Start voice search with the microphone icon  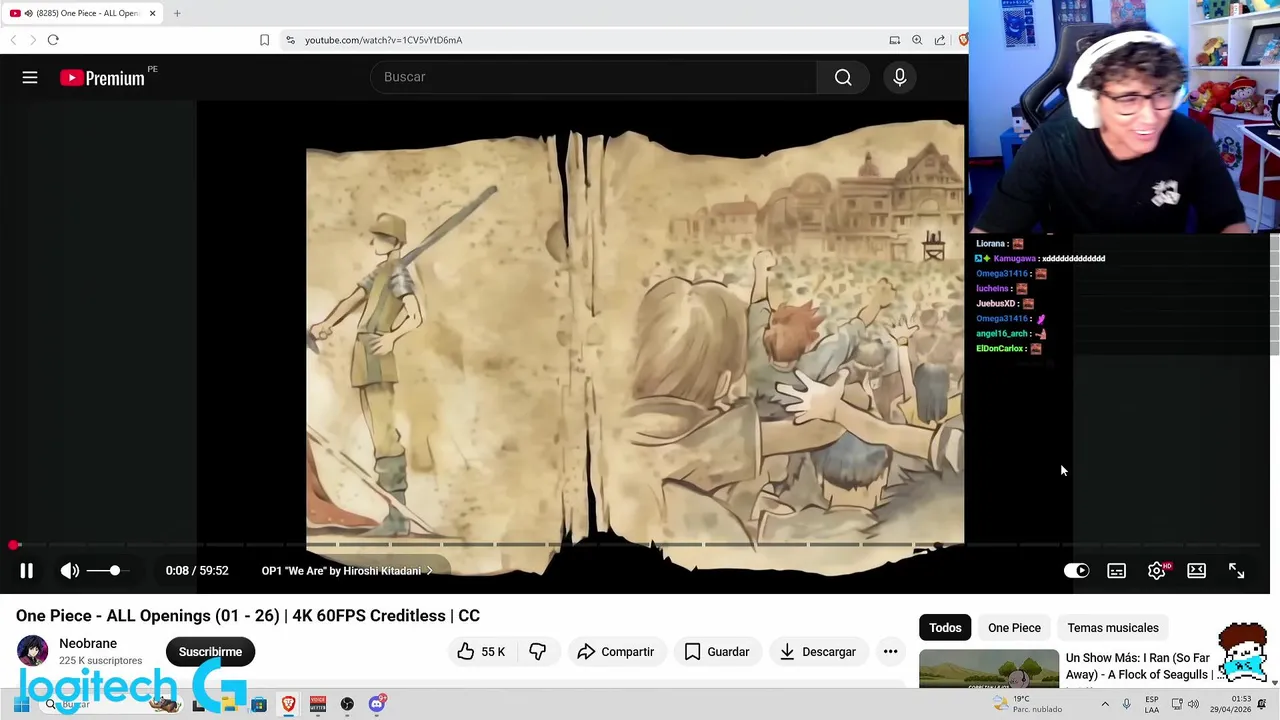[900, 77]
